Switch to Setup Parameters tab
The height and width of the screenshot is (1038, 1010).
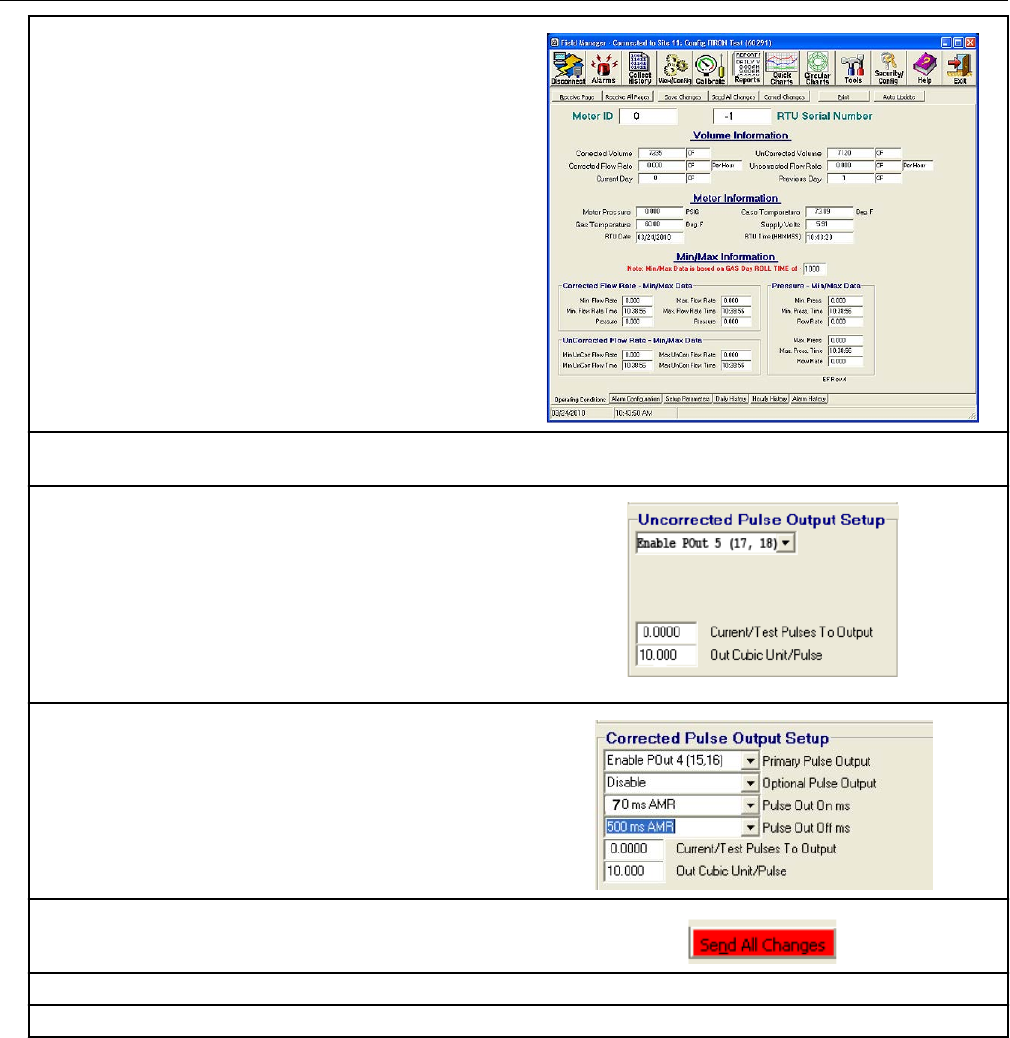688,399
